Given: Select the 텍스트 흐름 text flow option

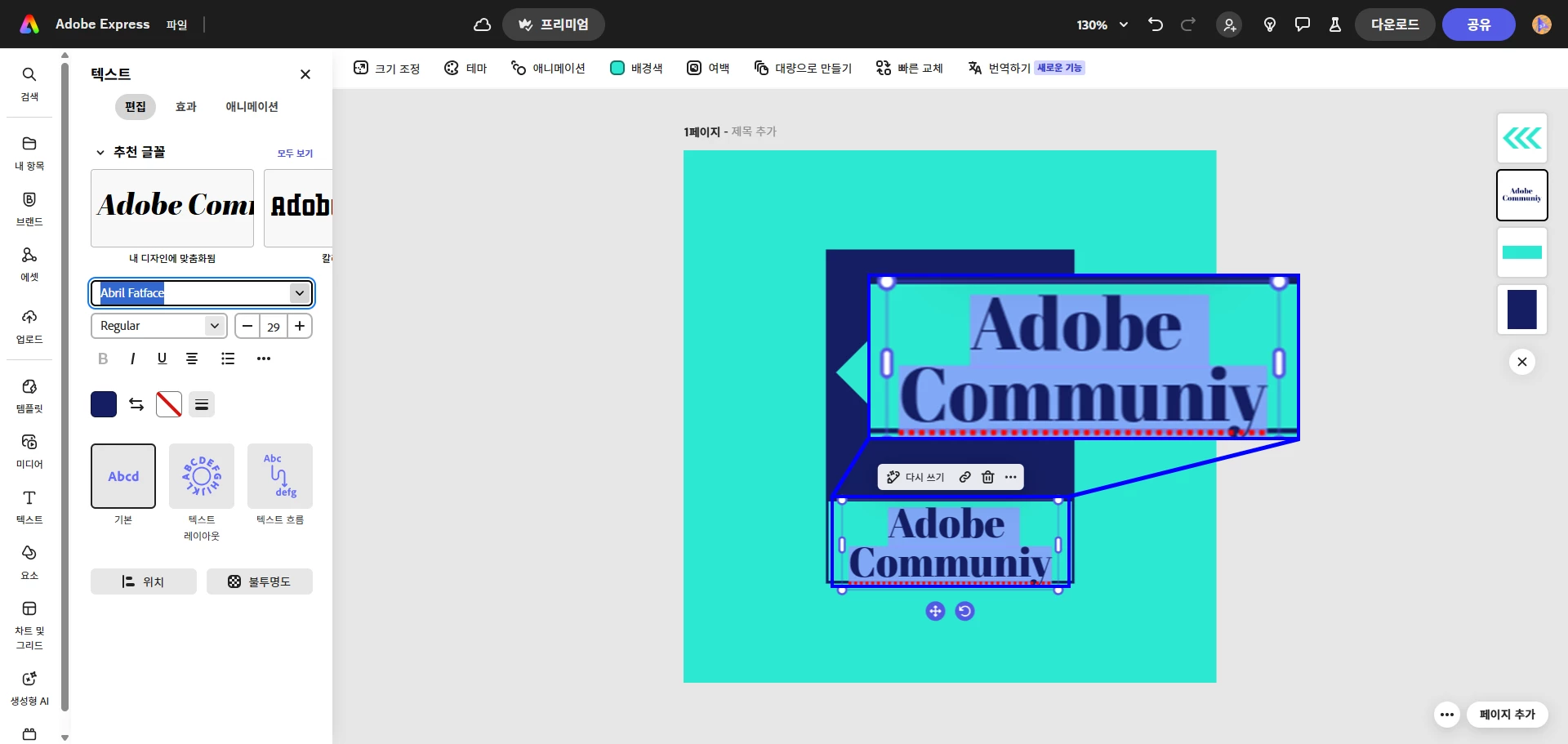Looking at the screenshot, I should coord(280,476).
